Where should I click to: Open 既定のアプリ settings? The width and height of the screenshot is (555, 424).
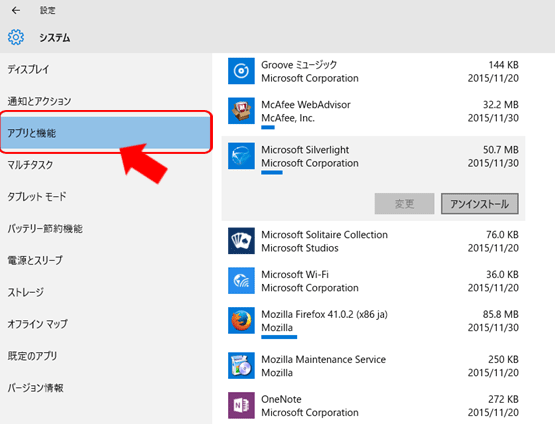coord(106,356)
